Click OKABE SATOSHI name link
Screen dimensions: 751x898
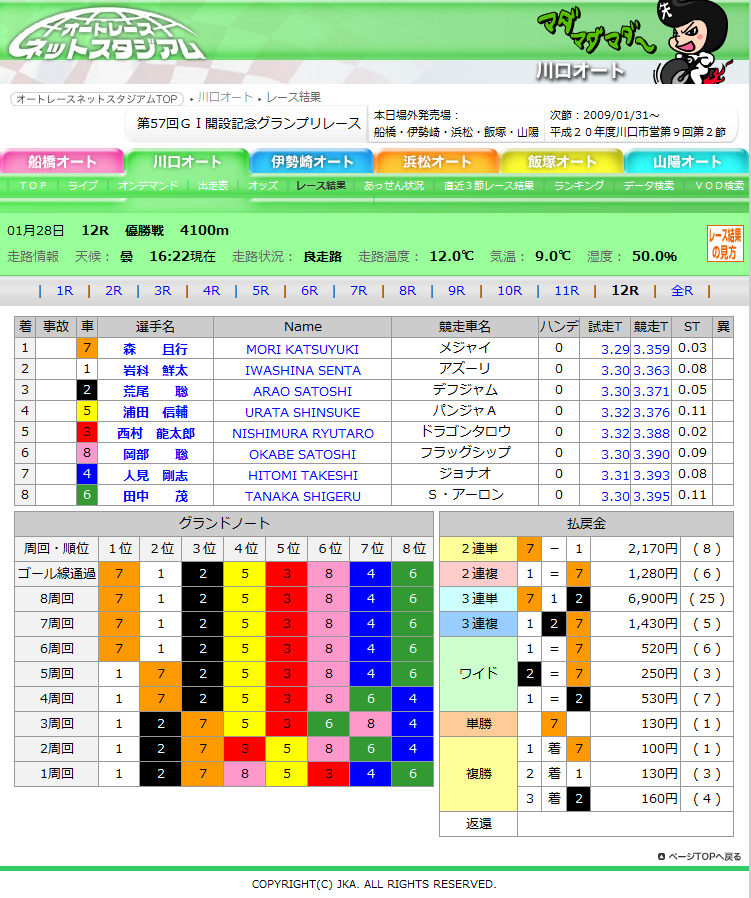tap(302, 454)
